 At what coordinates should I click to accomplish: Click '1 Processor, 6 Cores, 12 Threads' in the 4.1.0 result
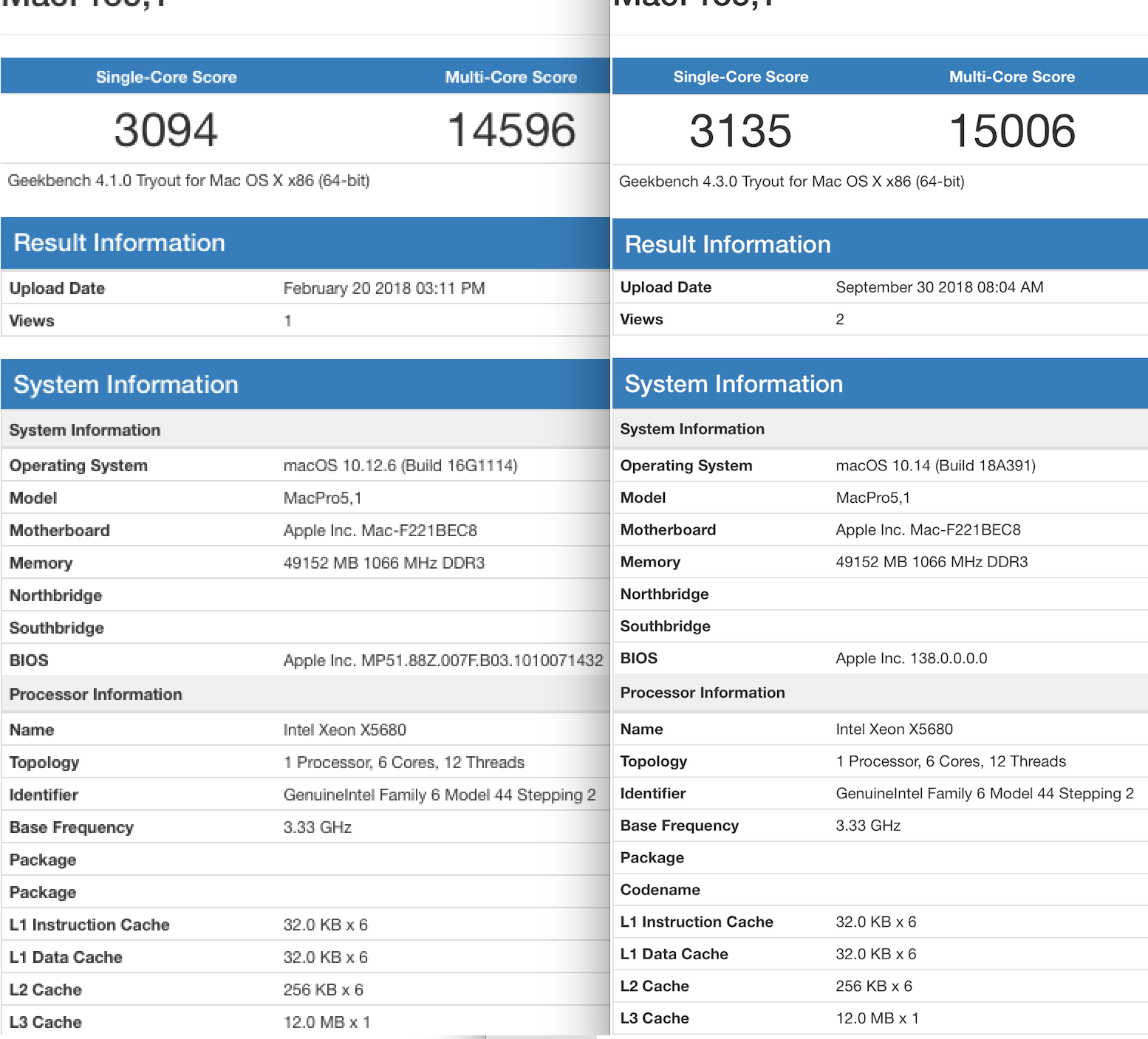tap(404, 763)
